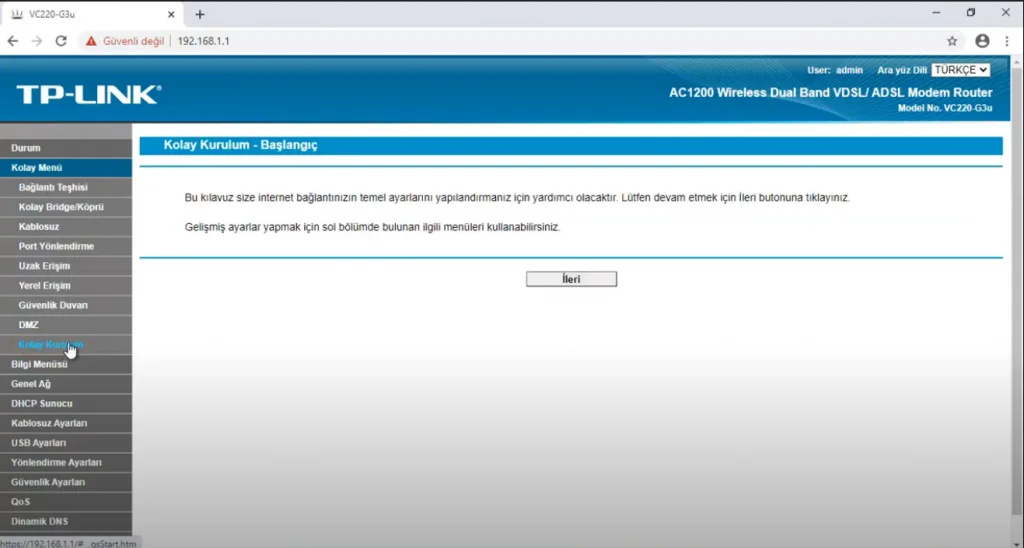Close the VC220-G3u tab

[171, 14]
